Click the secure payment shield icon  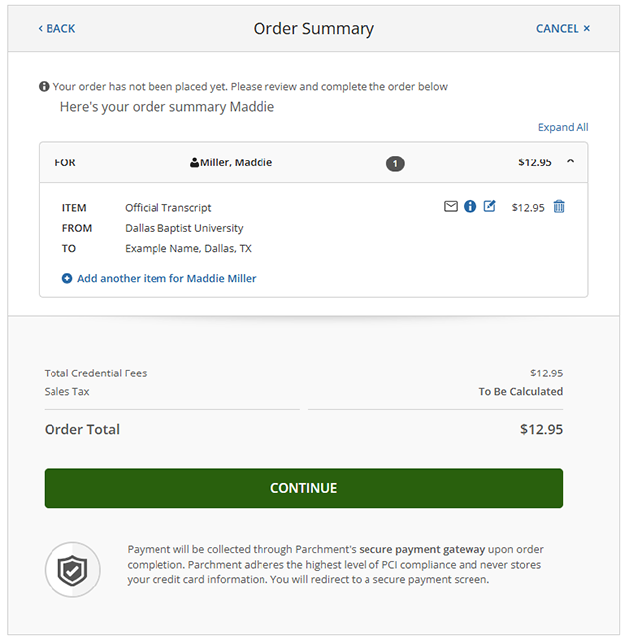[x=72, y=570]
